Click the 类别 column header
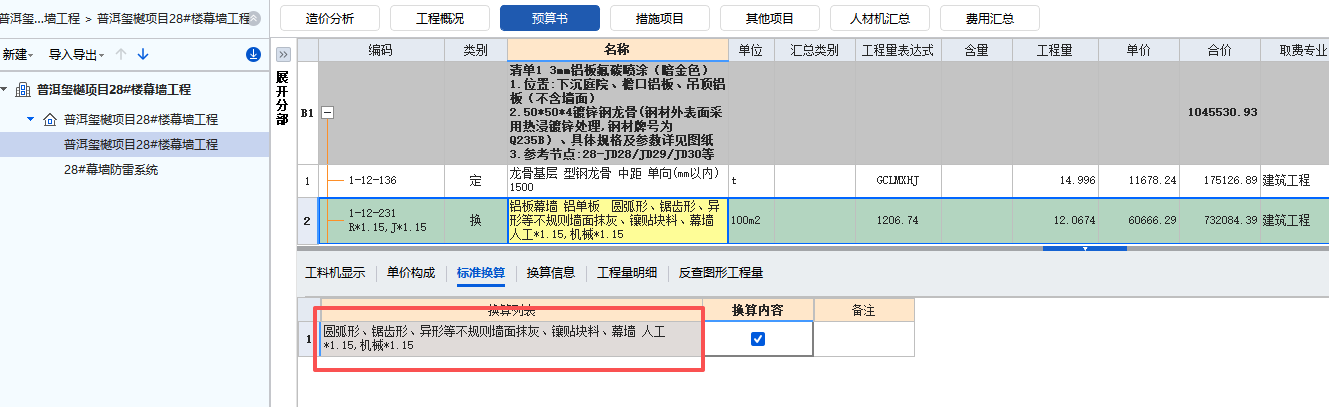The width and height of the screenshot is (1329, 407). tap(475, 50)
